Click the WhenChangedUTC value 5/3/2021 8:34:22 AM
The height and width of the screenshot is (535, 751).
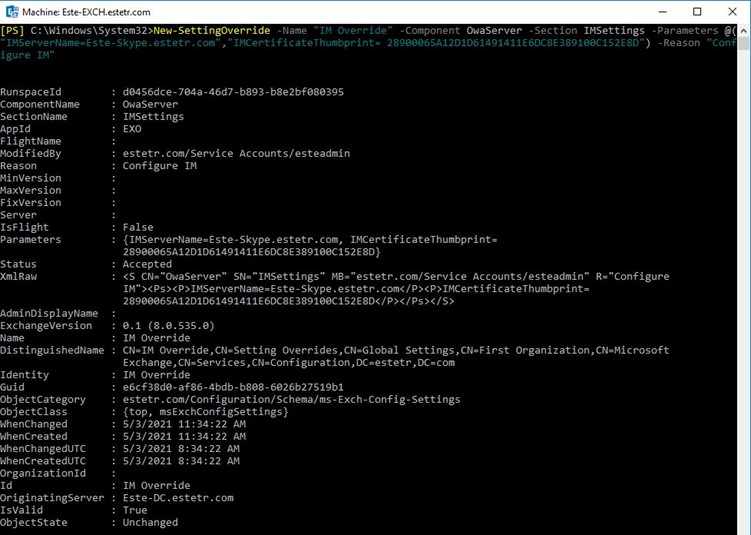(181, 449)
